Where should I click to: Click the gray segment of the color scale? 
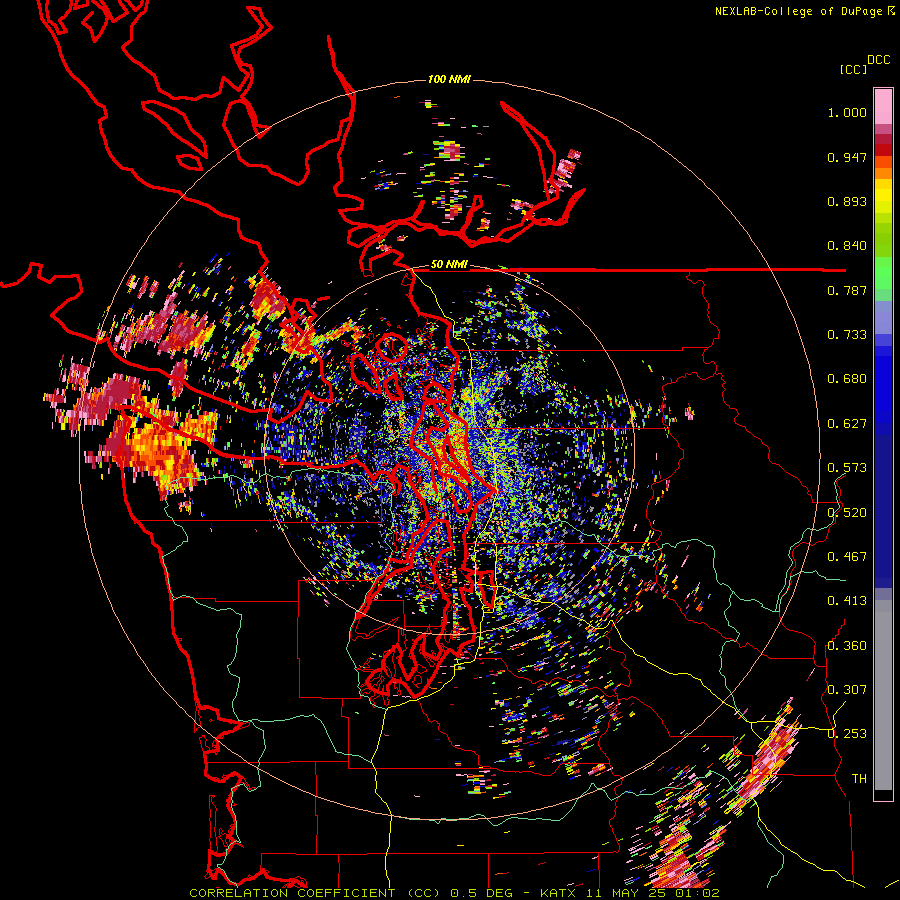click(883, 695)
